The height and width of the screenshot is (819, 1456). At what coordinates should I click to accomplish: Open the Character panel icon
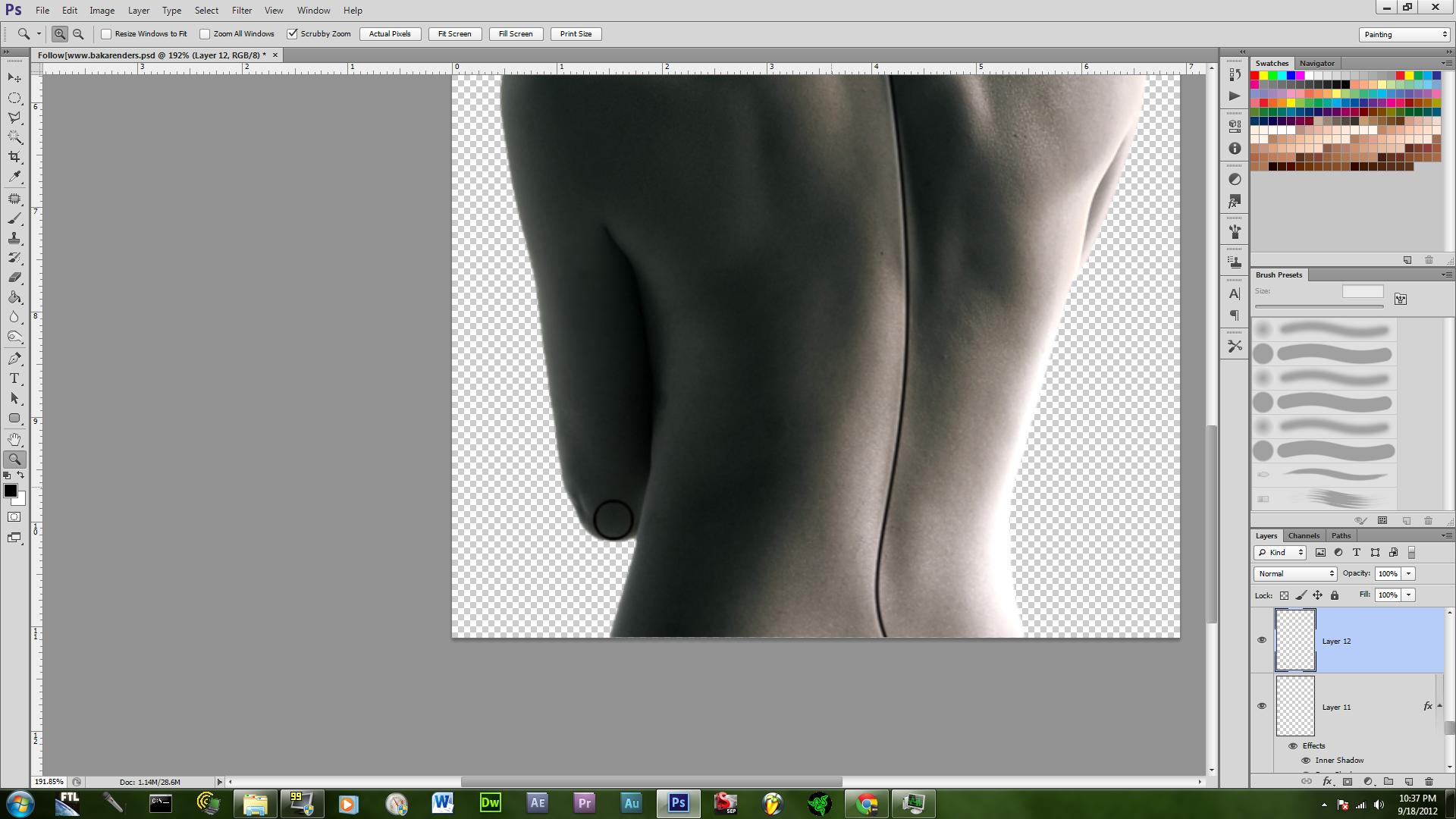pos(1235,293)
